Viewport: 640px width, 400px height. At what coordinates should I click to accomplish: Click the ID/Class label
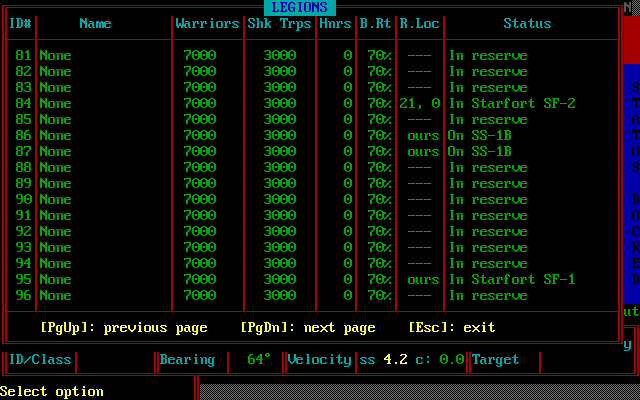40,360
